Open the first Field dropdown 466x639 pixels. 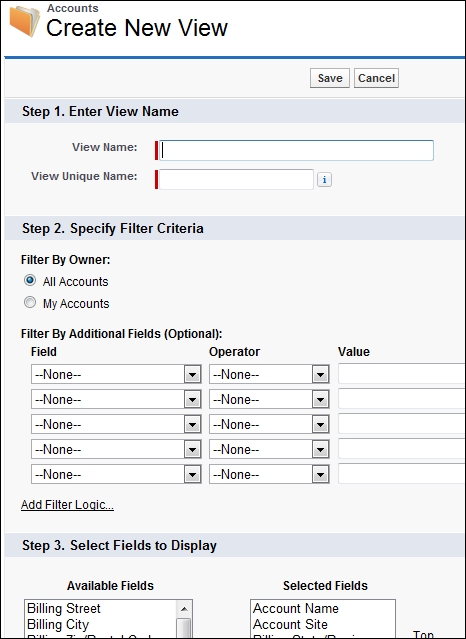(x=116, y=374)
